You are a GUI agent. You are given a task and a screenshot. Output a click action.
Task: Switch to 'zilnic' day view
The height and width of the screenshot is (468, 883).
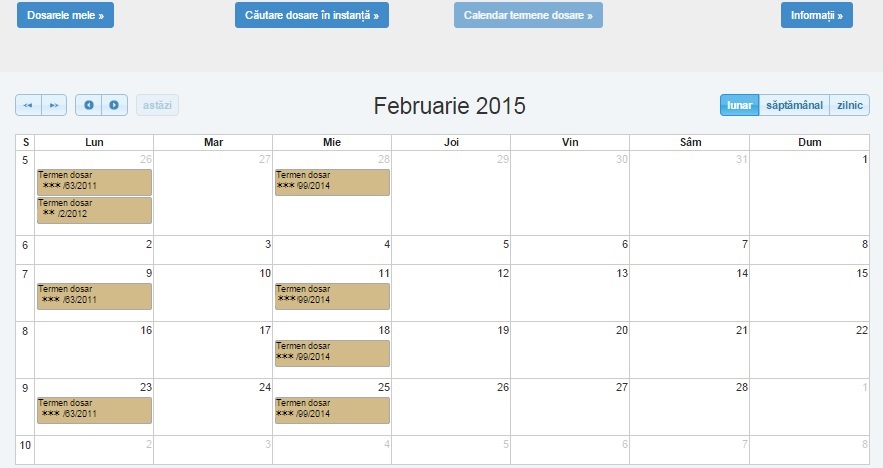coord(849,105)
